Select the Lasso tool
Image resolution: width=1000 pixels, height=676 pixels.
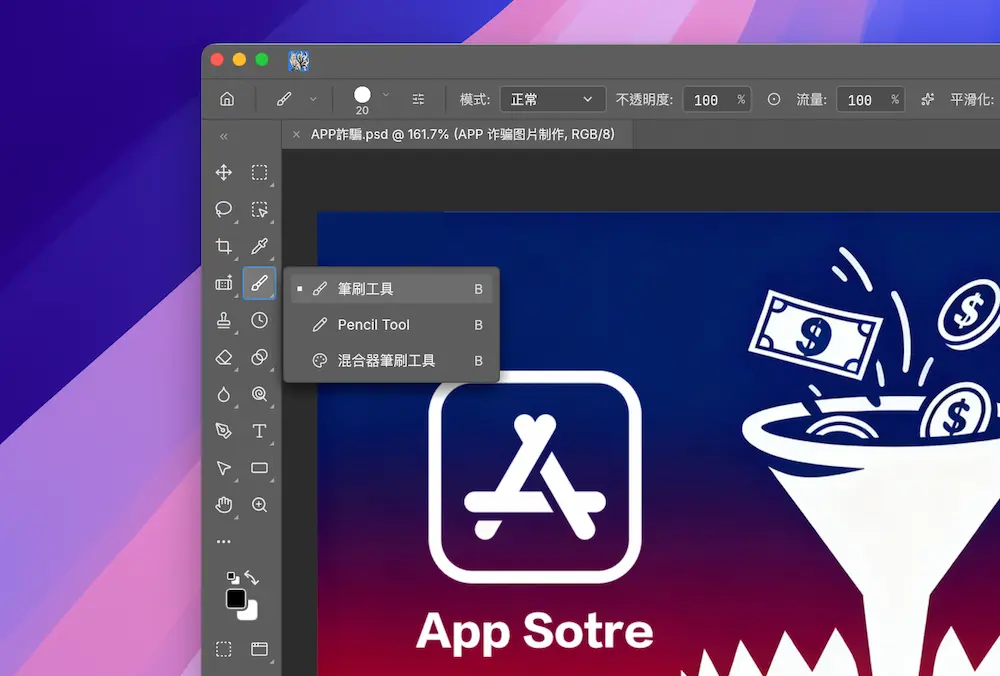pyautogui.click(x=223, y=209)
